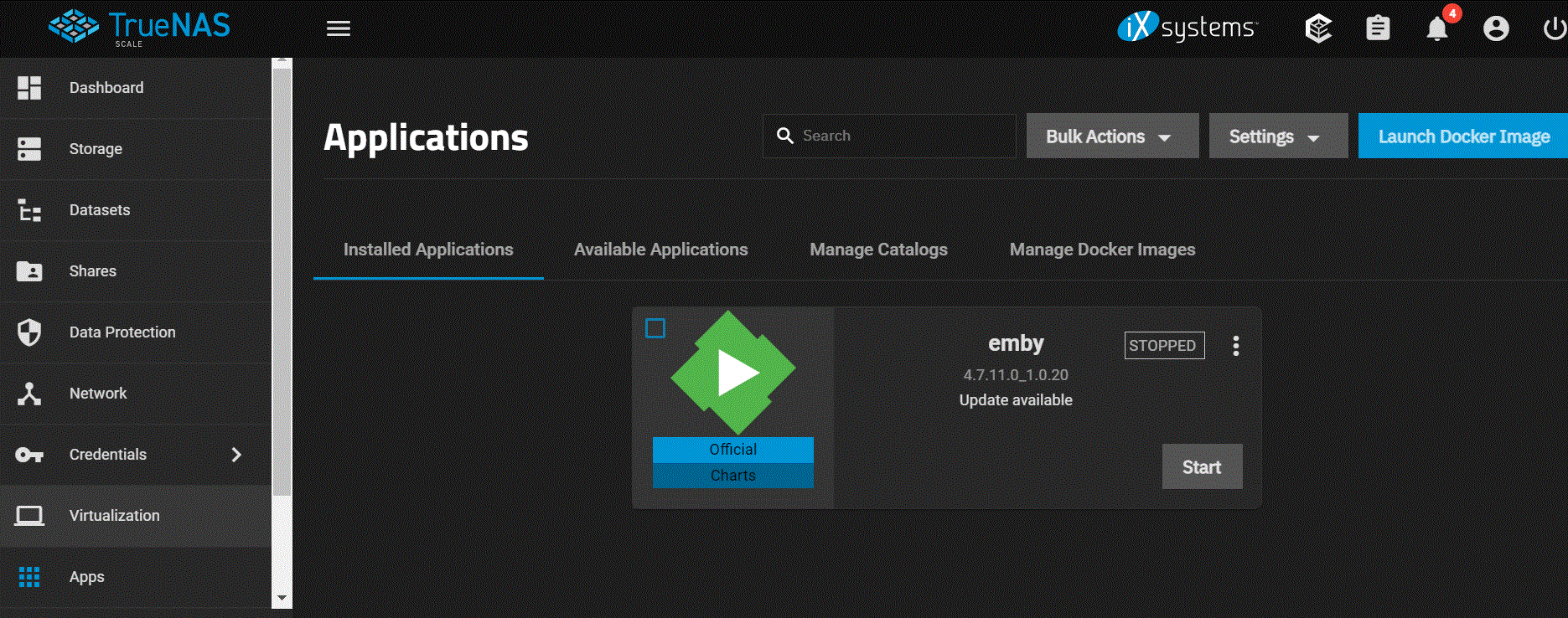Open Dashboard from the sidebar

pyautogui.click(x=106, y=88)
